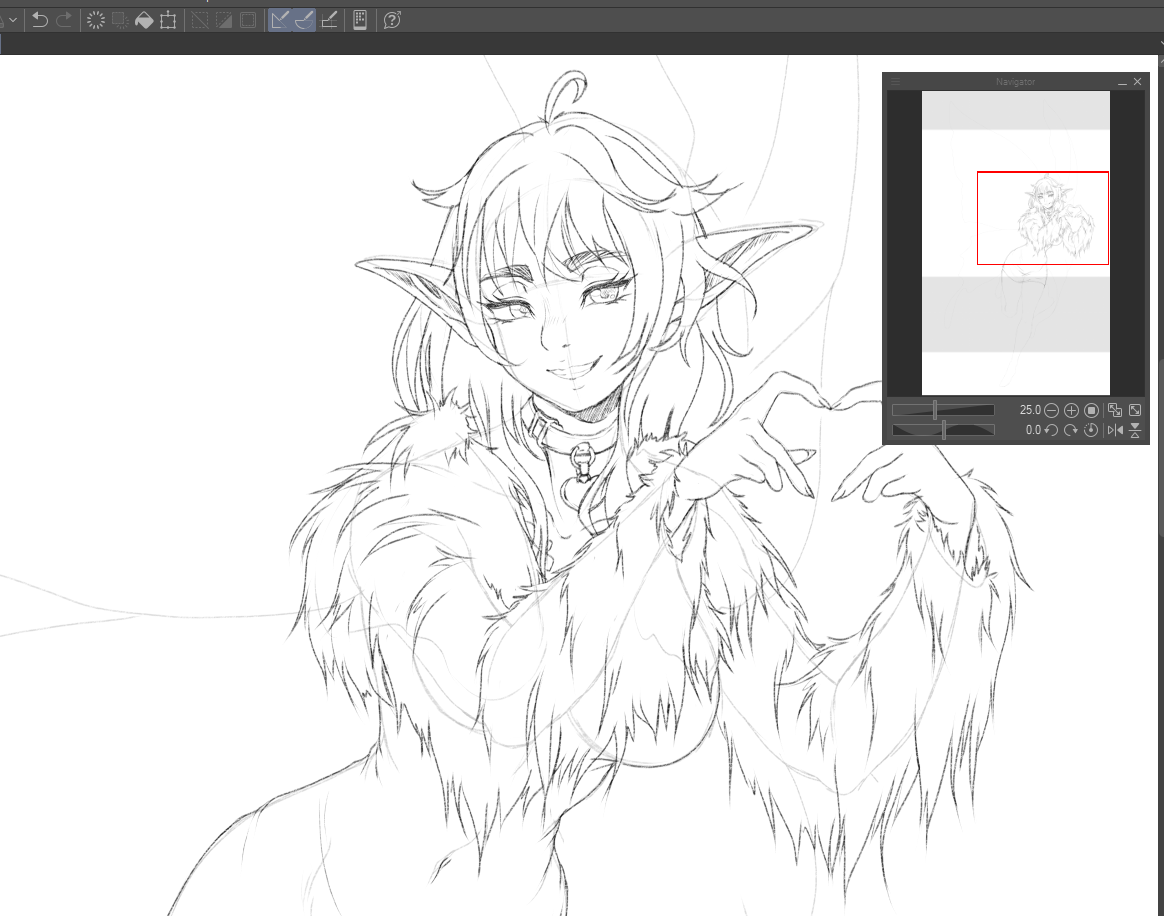The height and width of the screenshot is (916, 1164).
Task: Click the Navigator canvas preview thumbnail
Action: pyautogui.click(x=1015, y=242)
